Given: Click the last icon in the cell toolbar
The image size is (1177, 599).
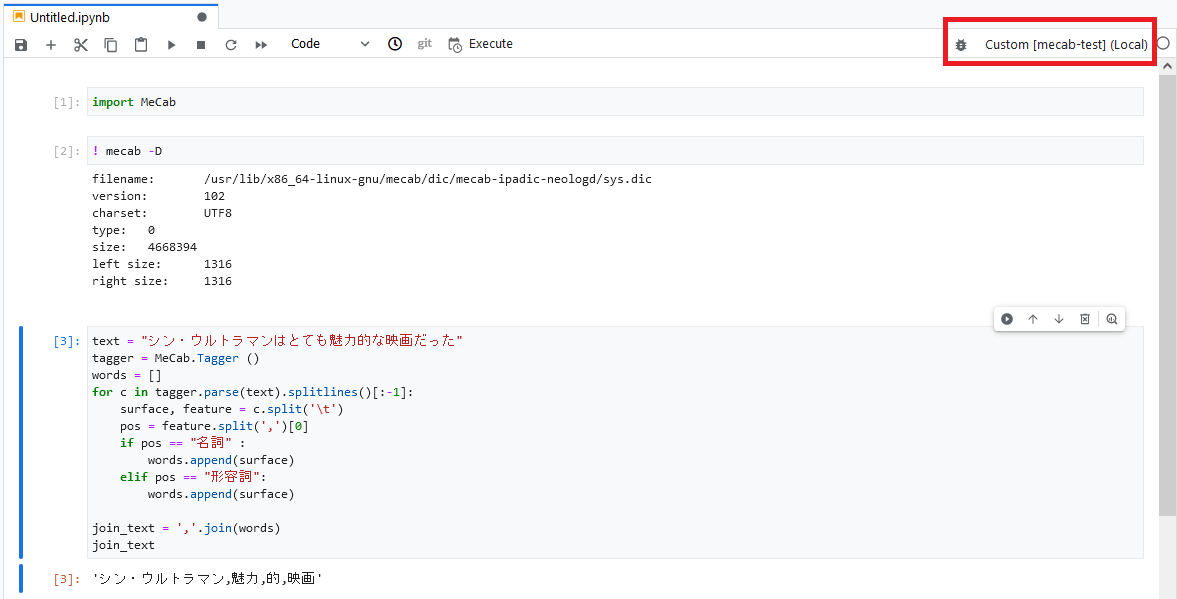Looking at the screenshot, I should click(x=1112, y=319).
